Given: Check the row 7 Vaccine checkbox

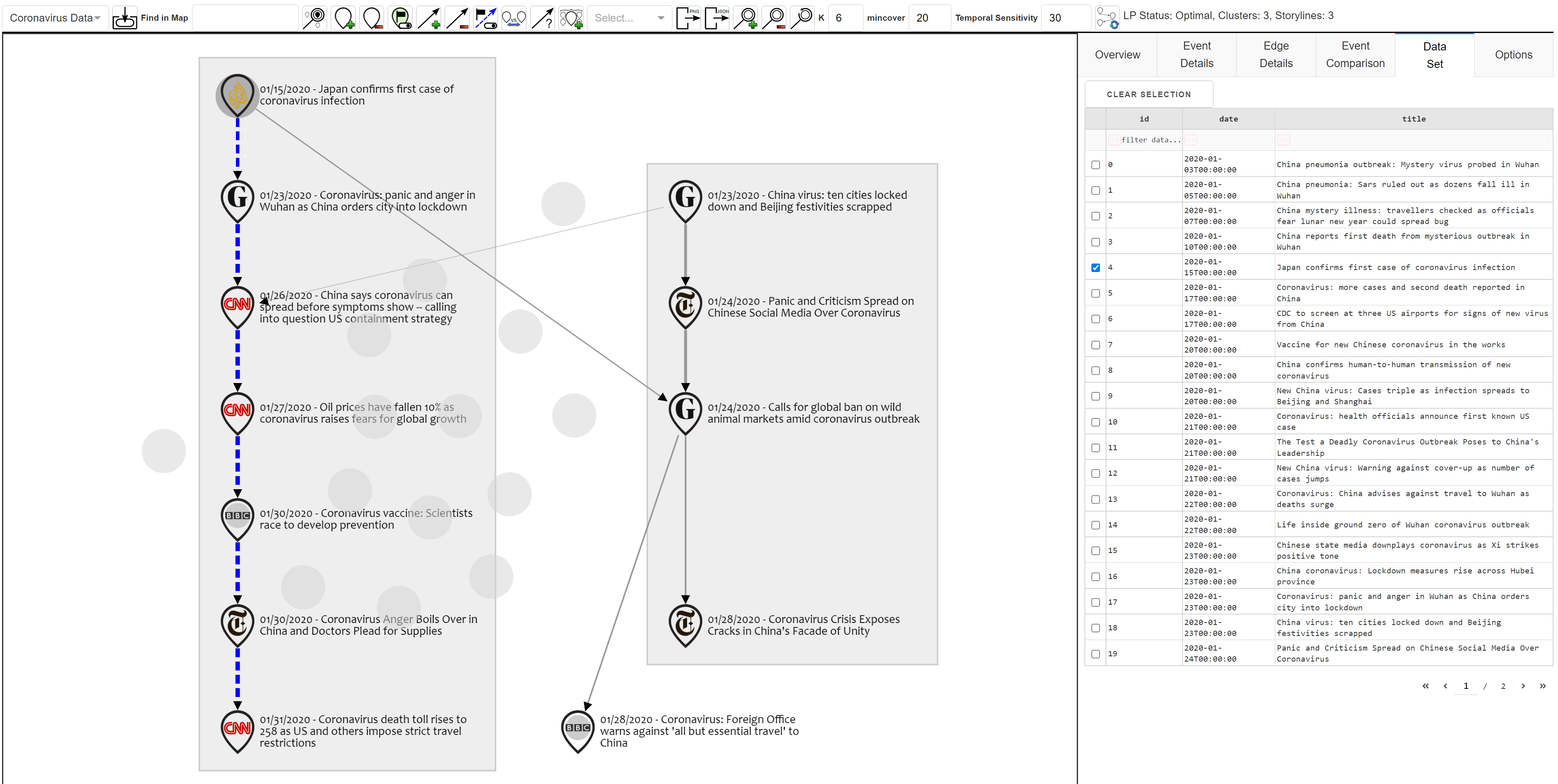Looking at the screenshot, I should point(1095,345).
